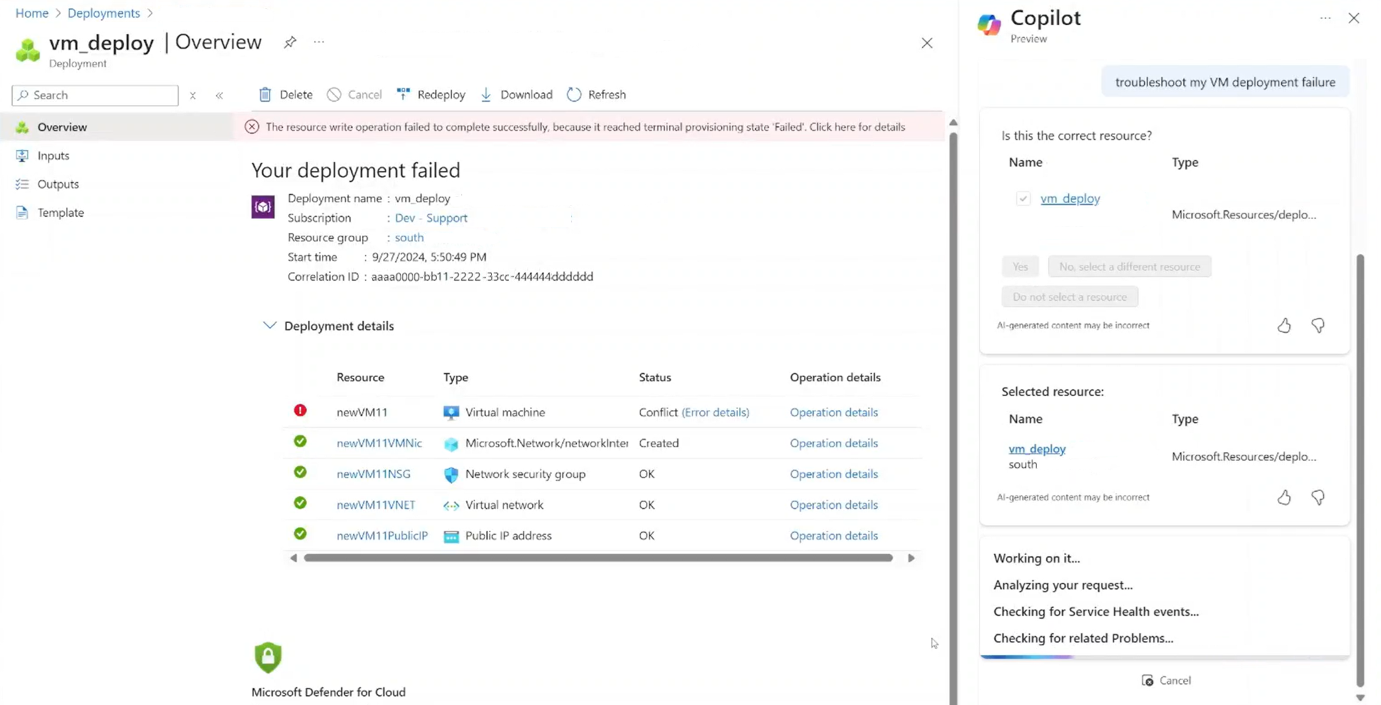The height and width of the screenshot is (705, 1381).
Task: Click the table horizontal scrollbar right arrow
Action: 911,558
